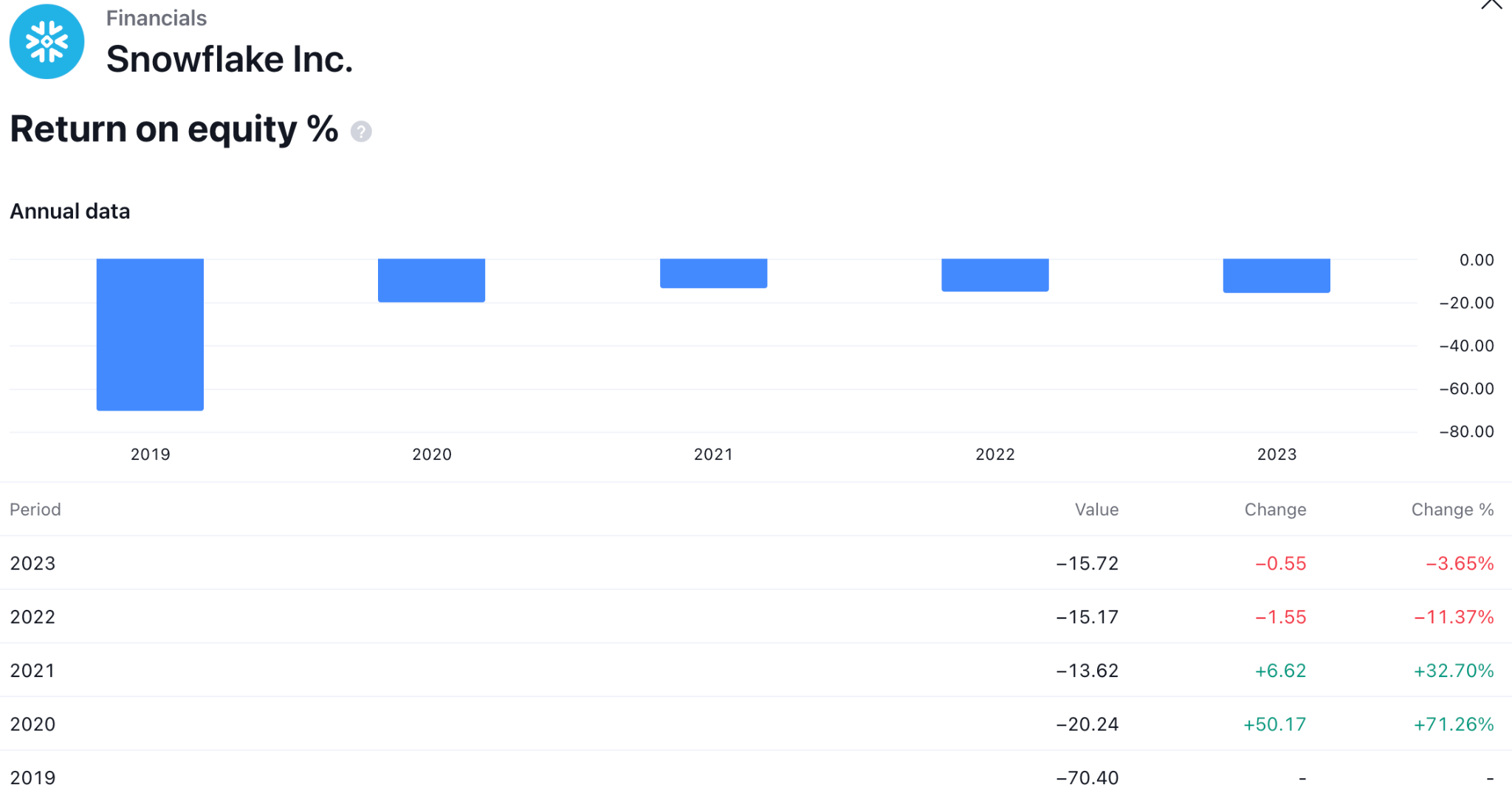
Task: Click the +32.70% change percent cell
Action: click(1454, 670)
